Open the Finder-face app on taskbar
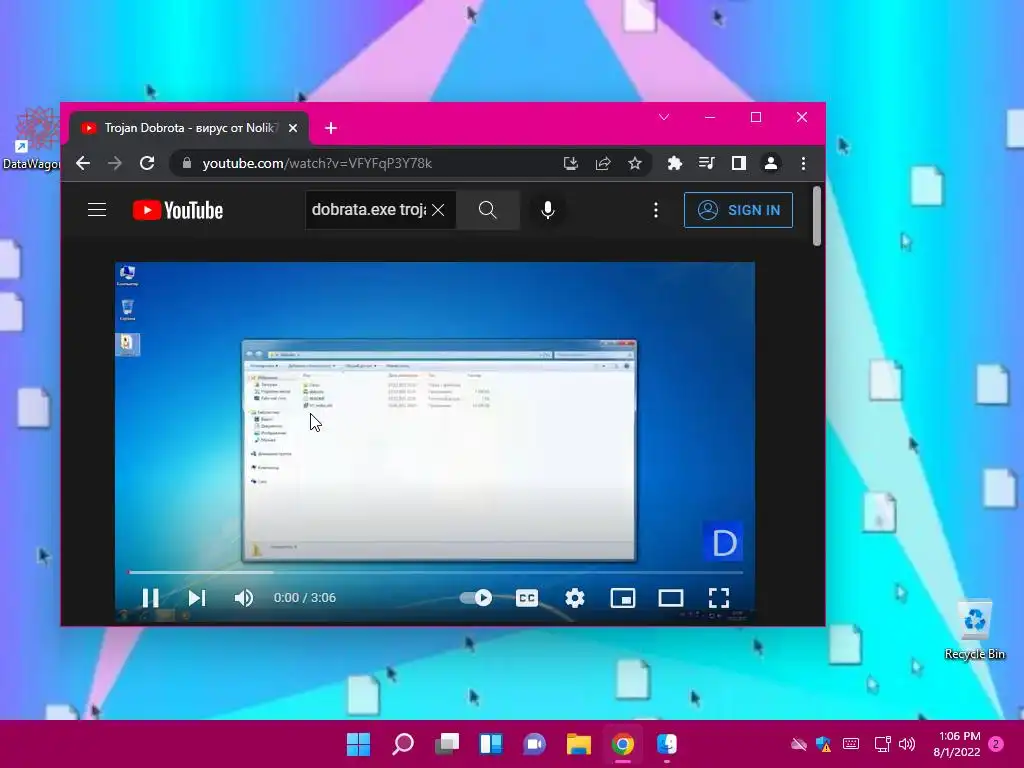1024x768 pixels. point(667,744)
